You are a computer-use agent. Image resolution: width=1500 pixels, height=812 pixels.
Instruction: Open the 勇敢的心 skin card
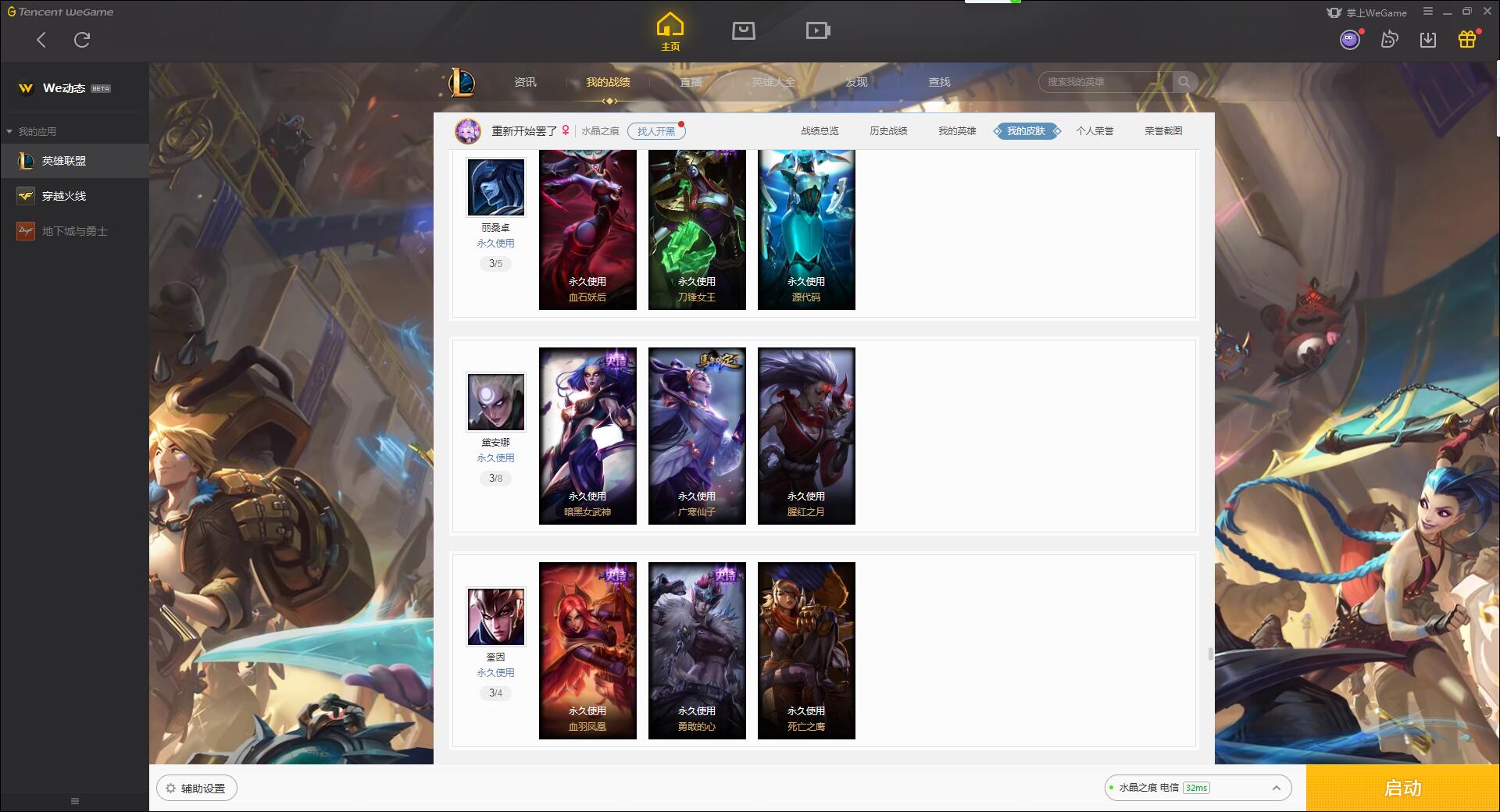(697, 650)
